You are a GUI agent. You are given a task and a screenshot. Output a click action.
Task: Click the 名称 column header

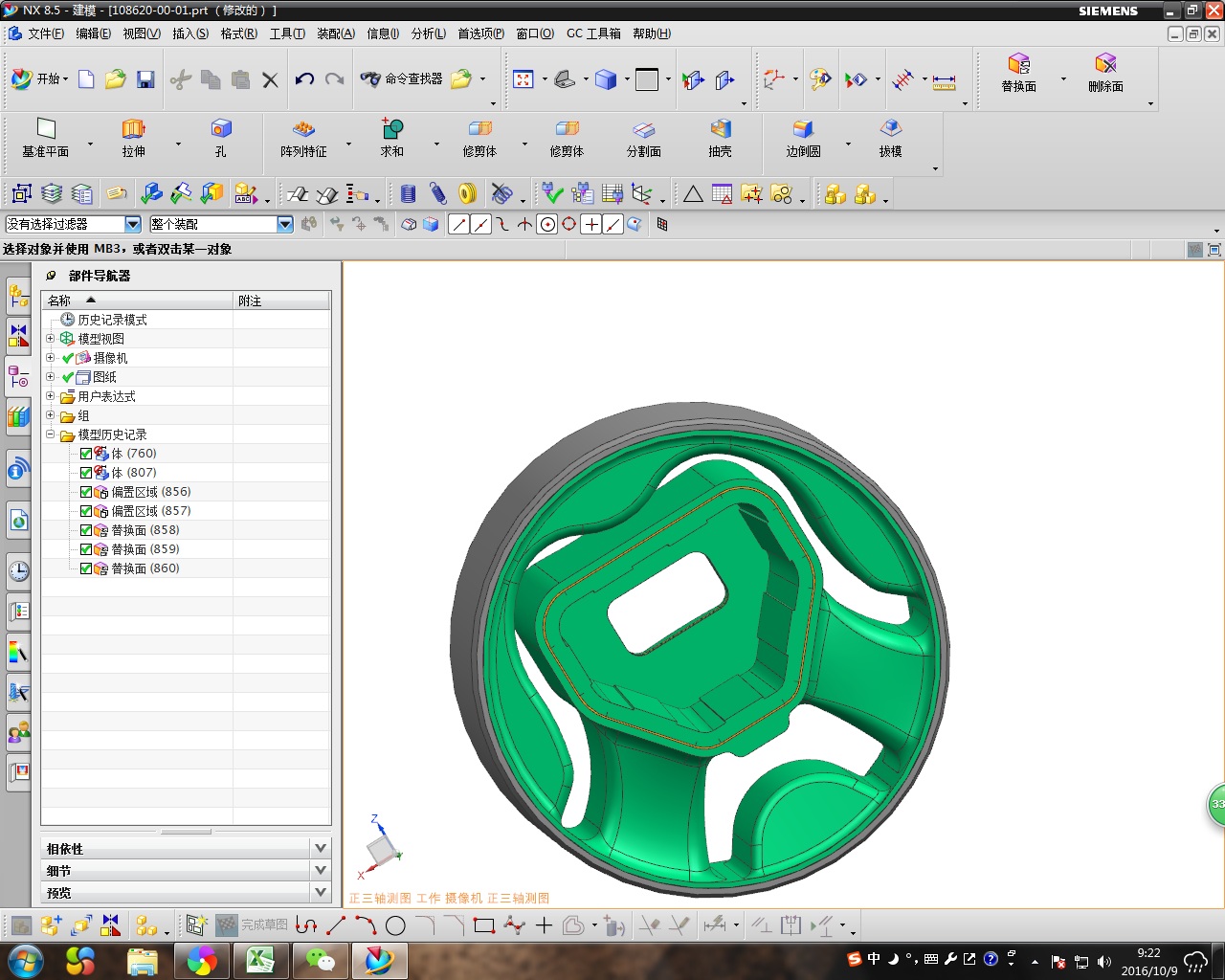138,301
